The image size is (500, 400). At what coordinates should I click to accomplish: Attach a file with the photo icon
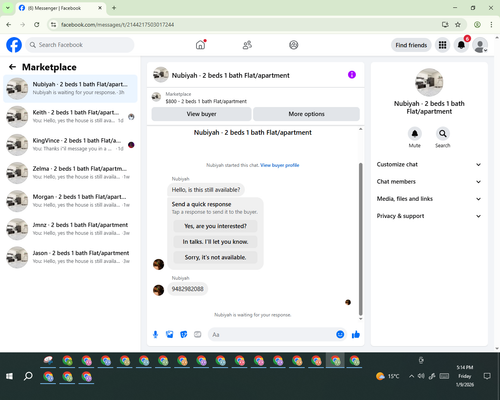[x=169, y=334]
